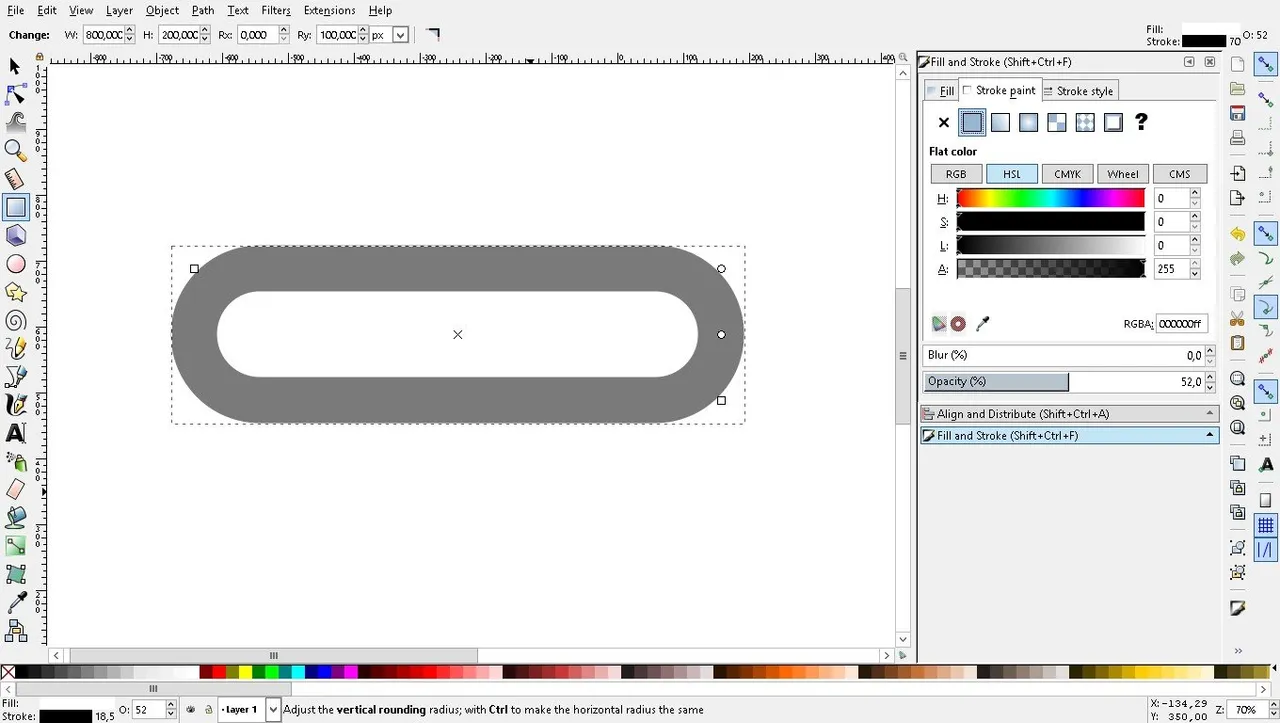Select the Connector diagram tool
The height and width of the screenshot is (723, 1280).
pyautogui.click(x=15, y=631)
